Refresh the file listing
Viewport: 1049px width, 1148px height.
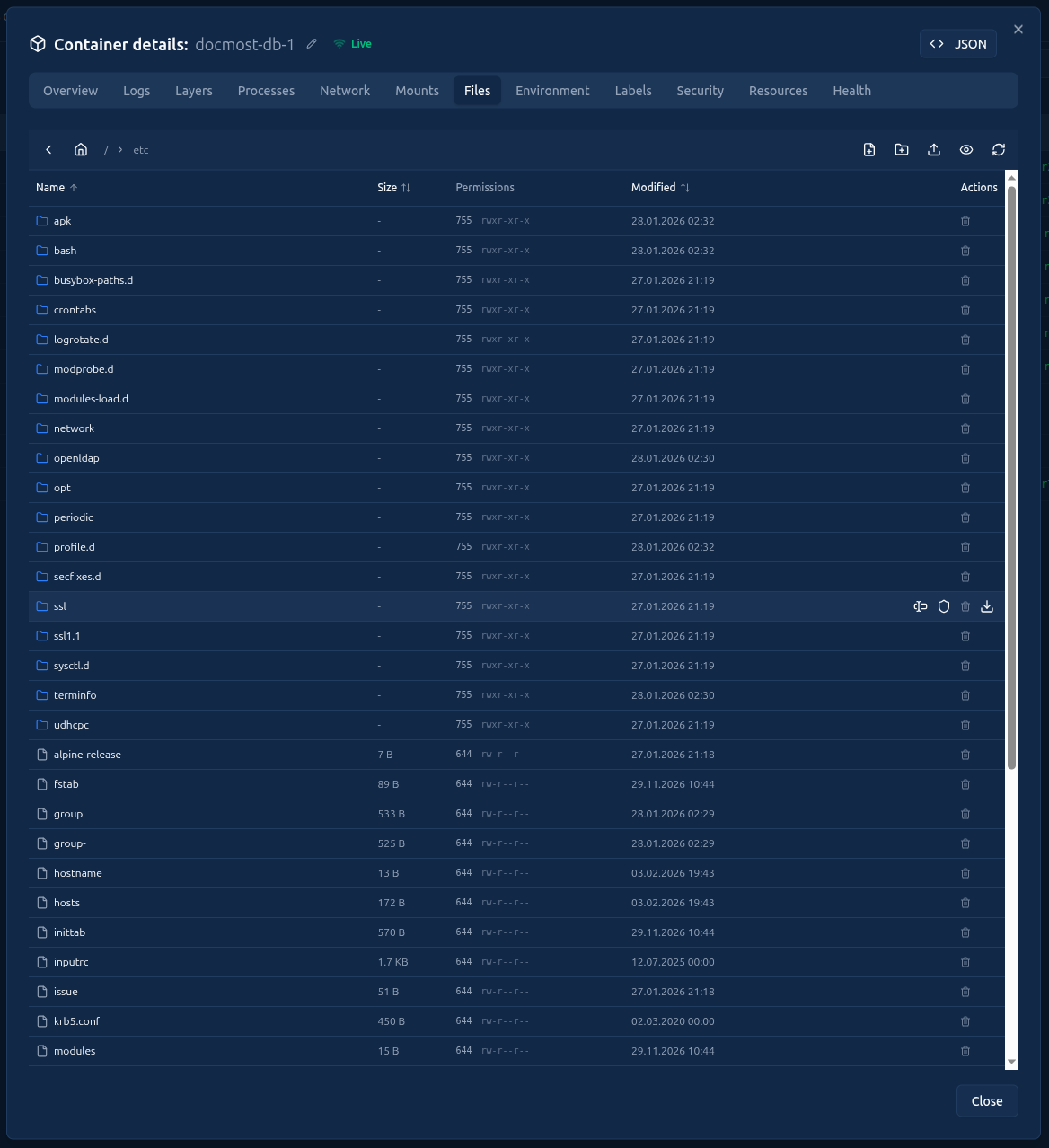coord(999,149)
